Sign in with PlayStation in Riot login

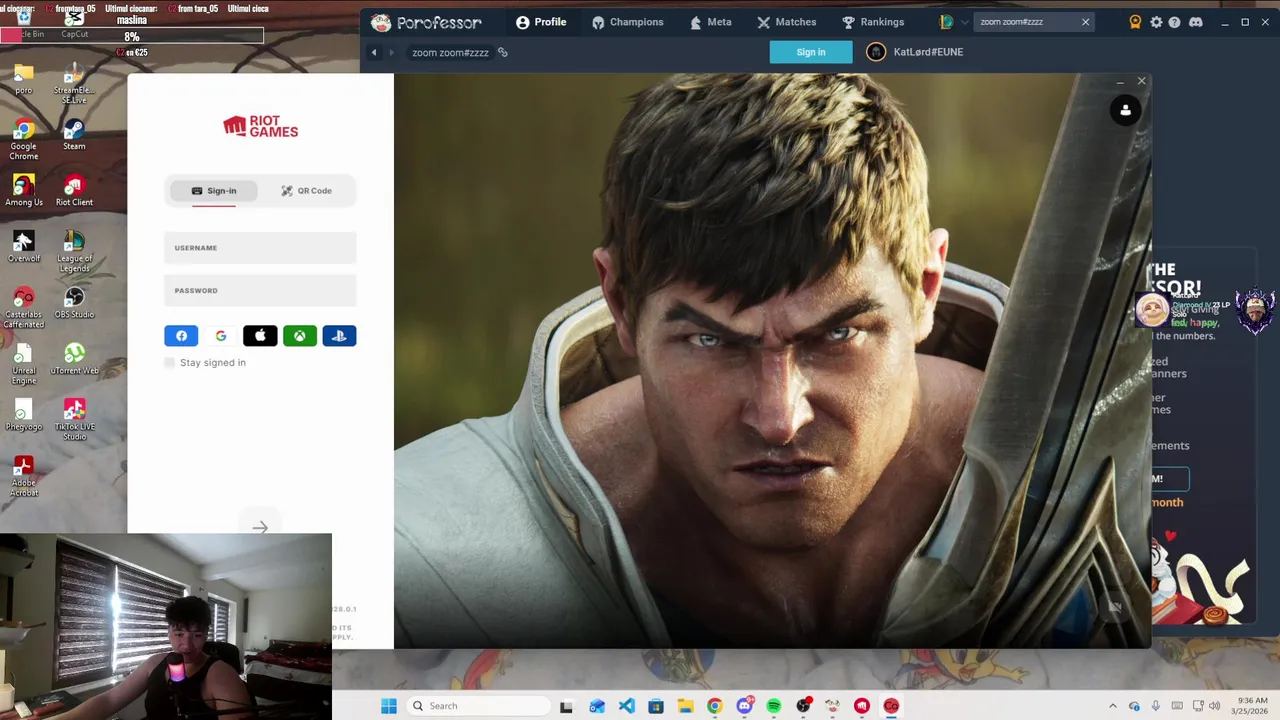[339, 336]
